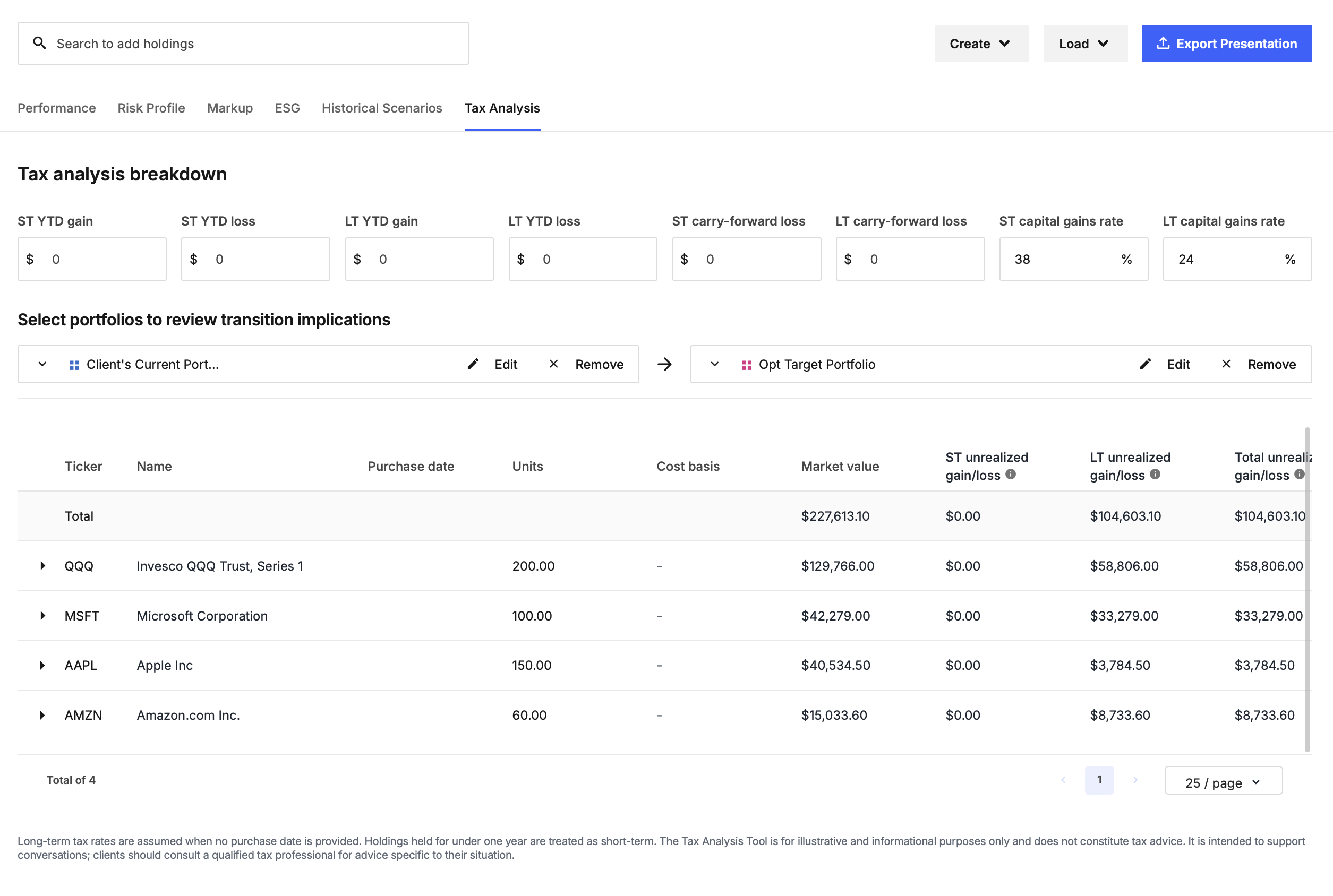Click the LT unrealized gain/loss info icon

point(1155,475)
